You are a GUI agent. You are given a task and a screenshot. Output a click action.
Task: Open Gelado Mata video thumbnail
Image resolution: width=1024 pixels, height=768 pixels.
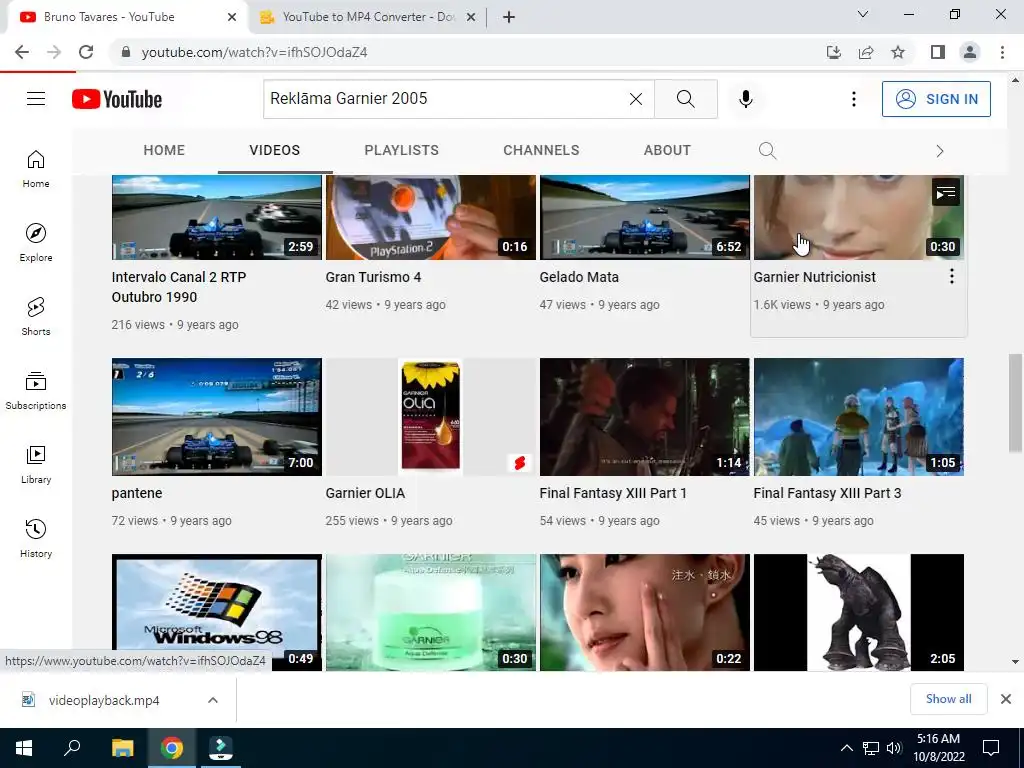pos(645,217)
